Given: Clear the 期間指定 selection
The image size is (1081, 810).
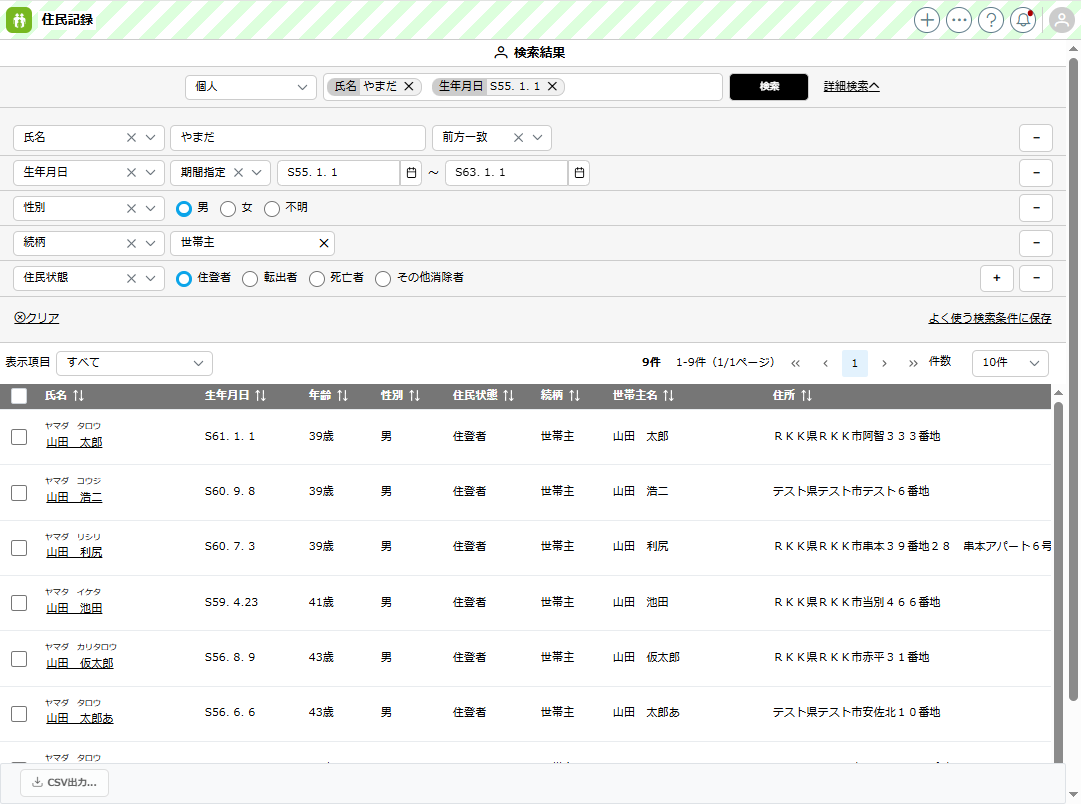Looking at the screenshot, I should point(238,172).
